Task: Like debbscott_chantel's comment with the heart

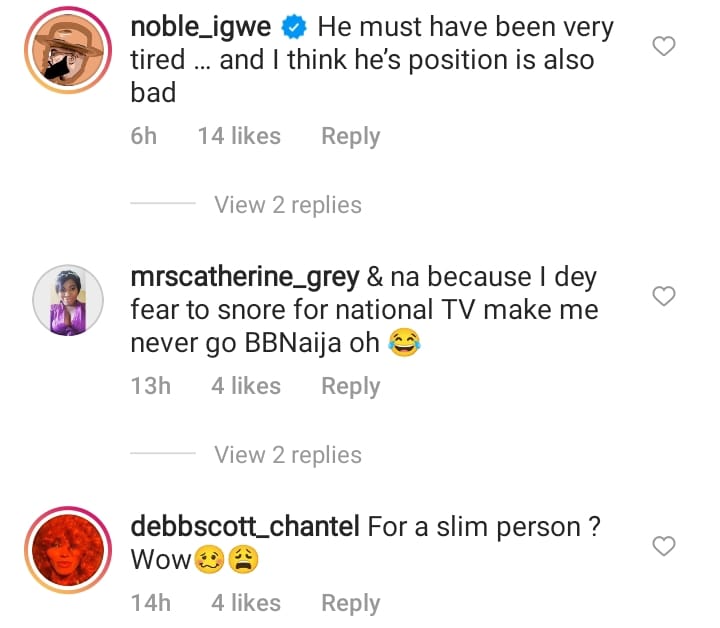Action: click(664, 545)
